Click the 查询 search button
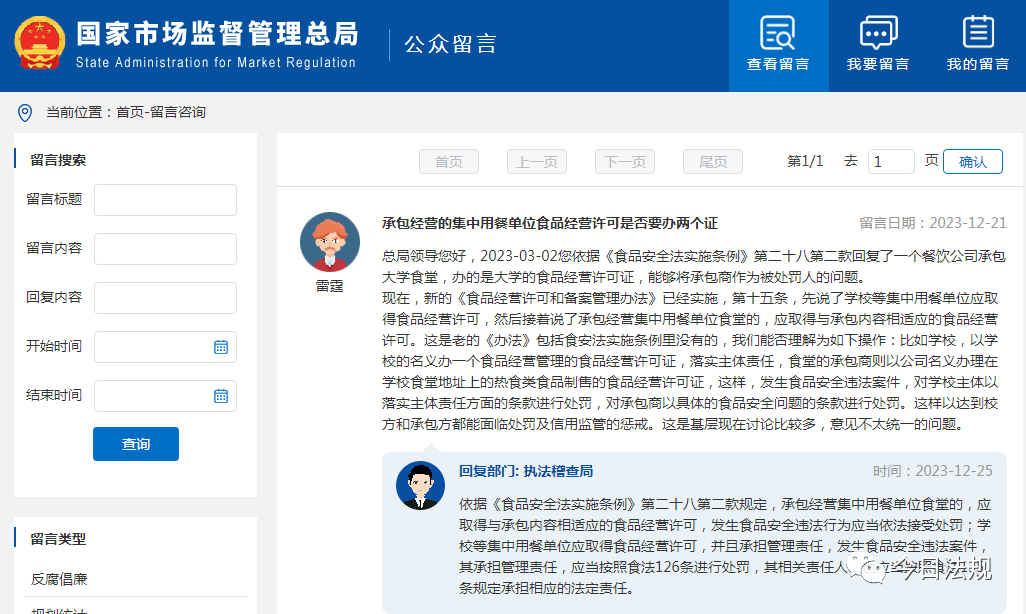 click(x=136, y=444)
